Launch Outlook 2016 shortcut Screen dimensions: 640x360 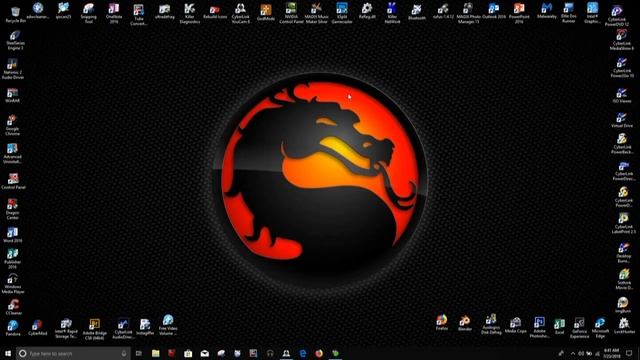(494, 12)
